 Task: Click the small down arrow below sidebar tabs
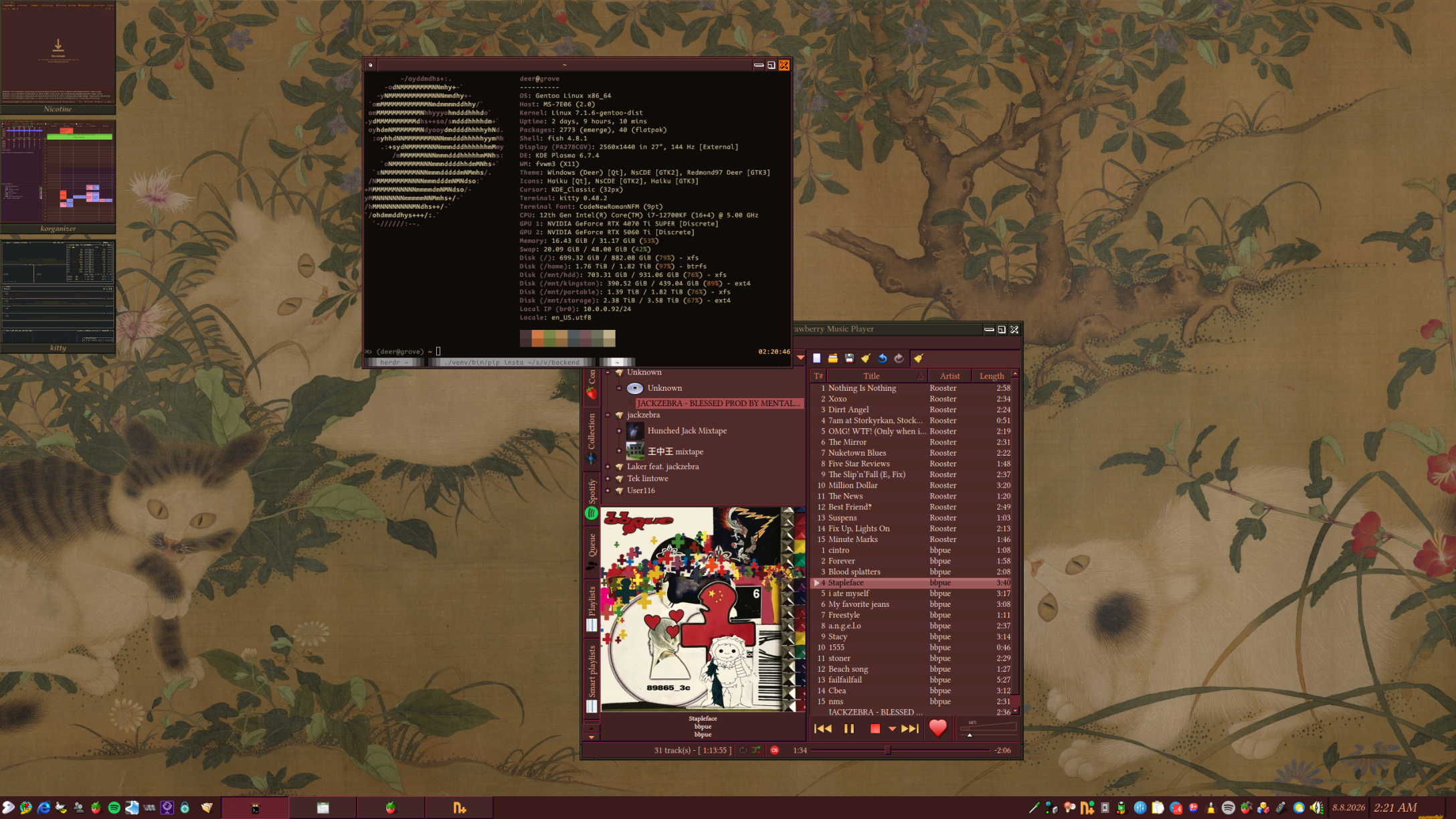pos(591,737)
